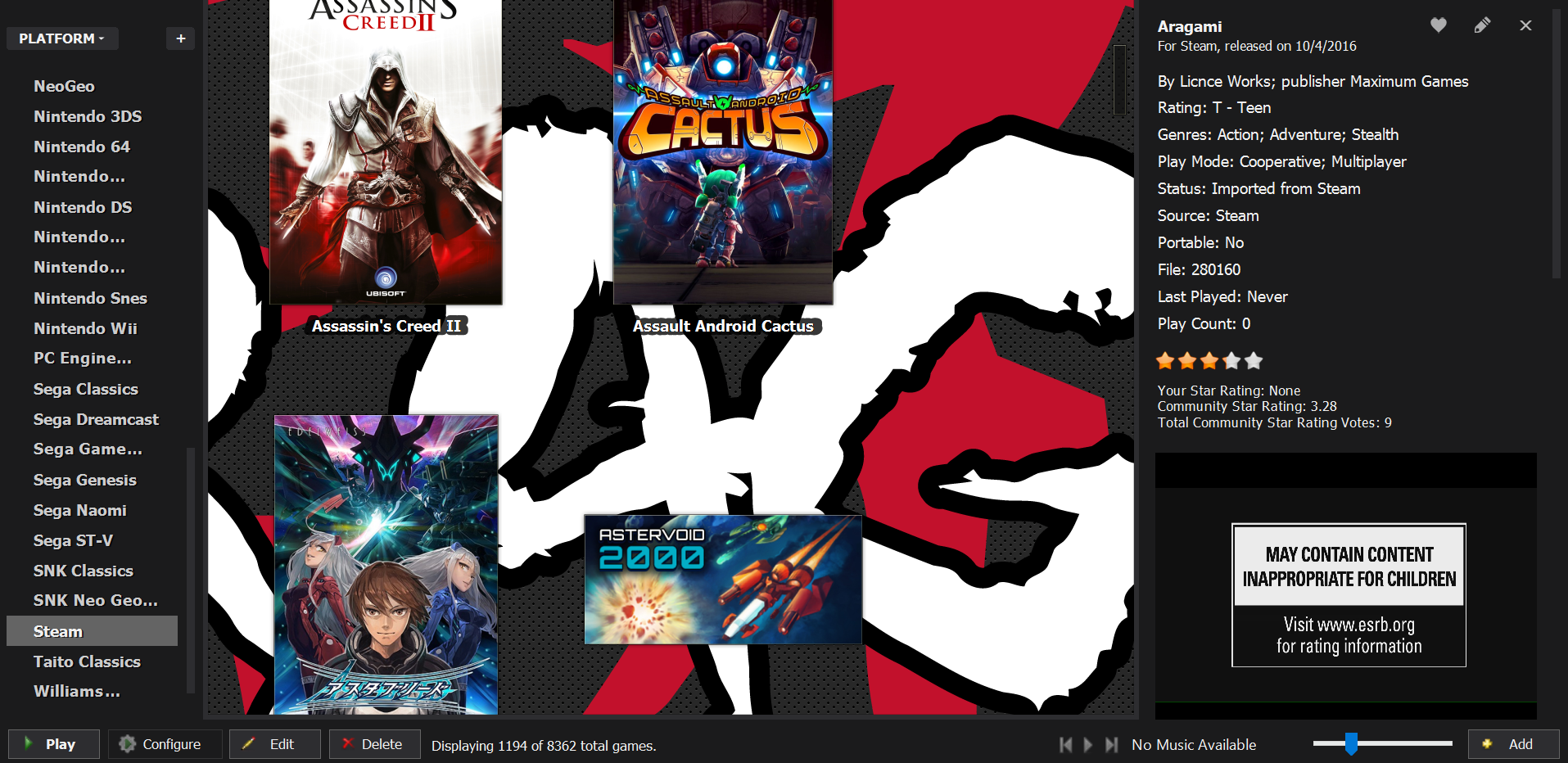Click 'Displaying 1194 of 8362 total games' status
The height and width of the screenshot is (763, 1568).
tap(544, 746)
